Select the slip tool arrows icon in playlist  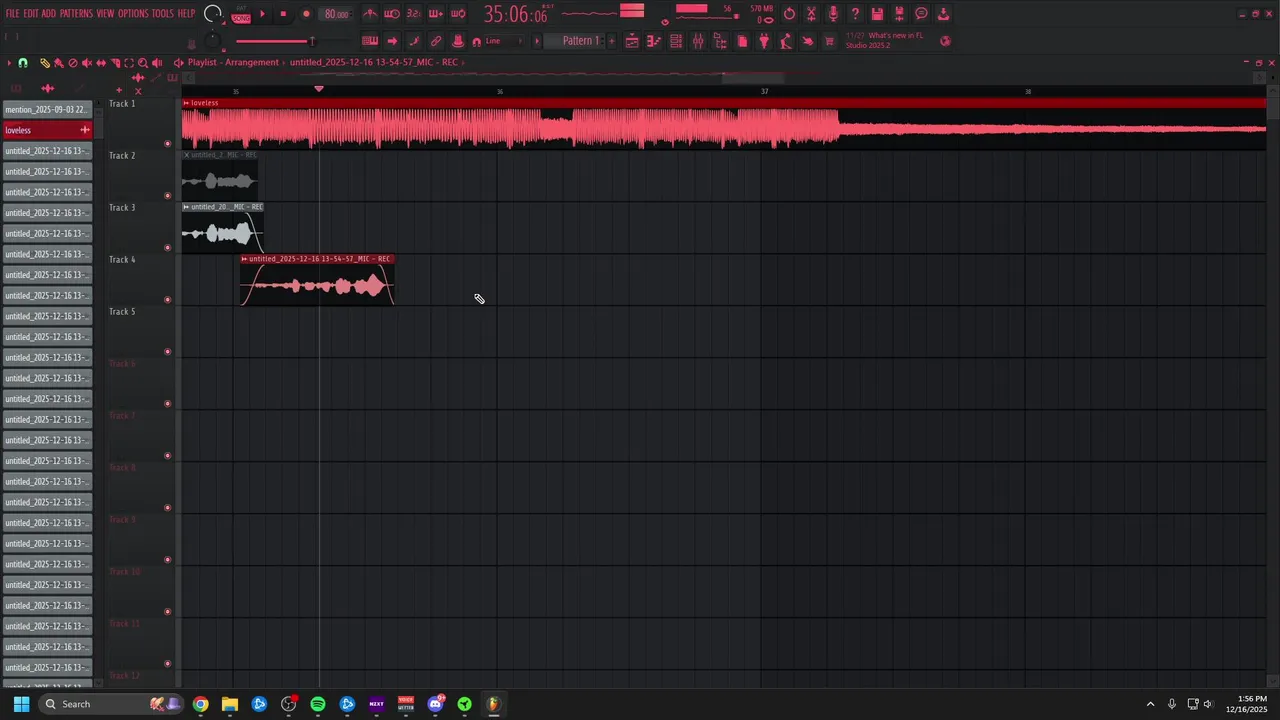pos(101,63)
